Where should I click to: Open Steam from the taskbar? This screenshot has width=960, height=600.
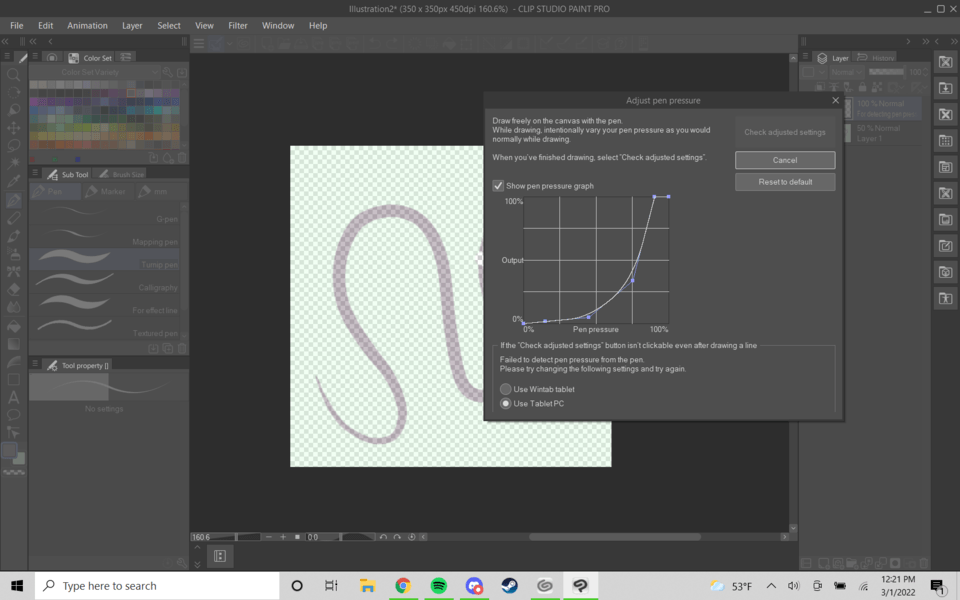[509, 586]
